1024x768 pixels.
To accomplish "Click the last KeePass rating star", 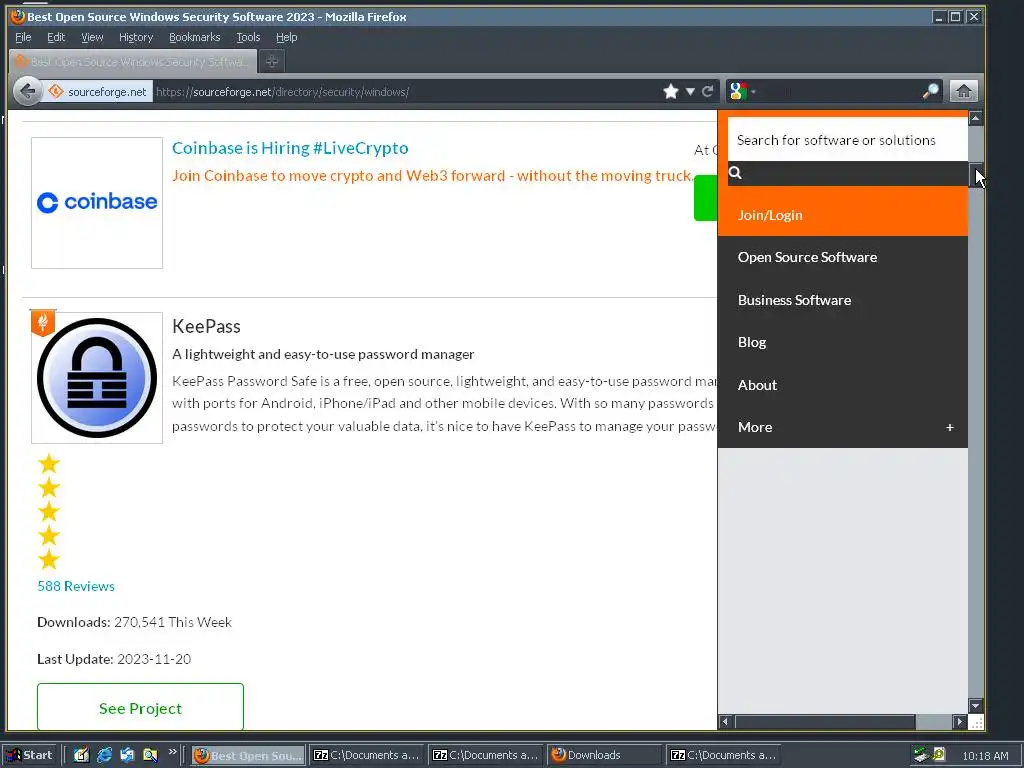I will pos(49,560).
